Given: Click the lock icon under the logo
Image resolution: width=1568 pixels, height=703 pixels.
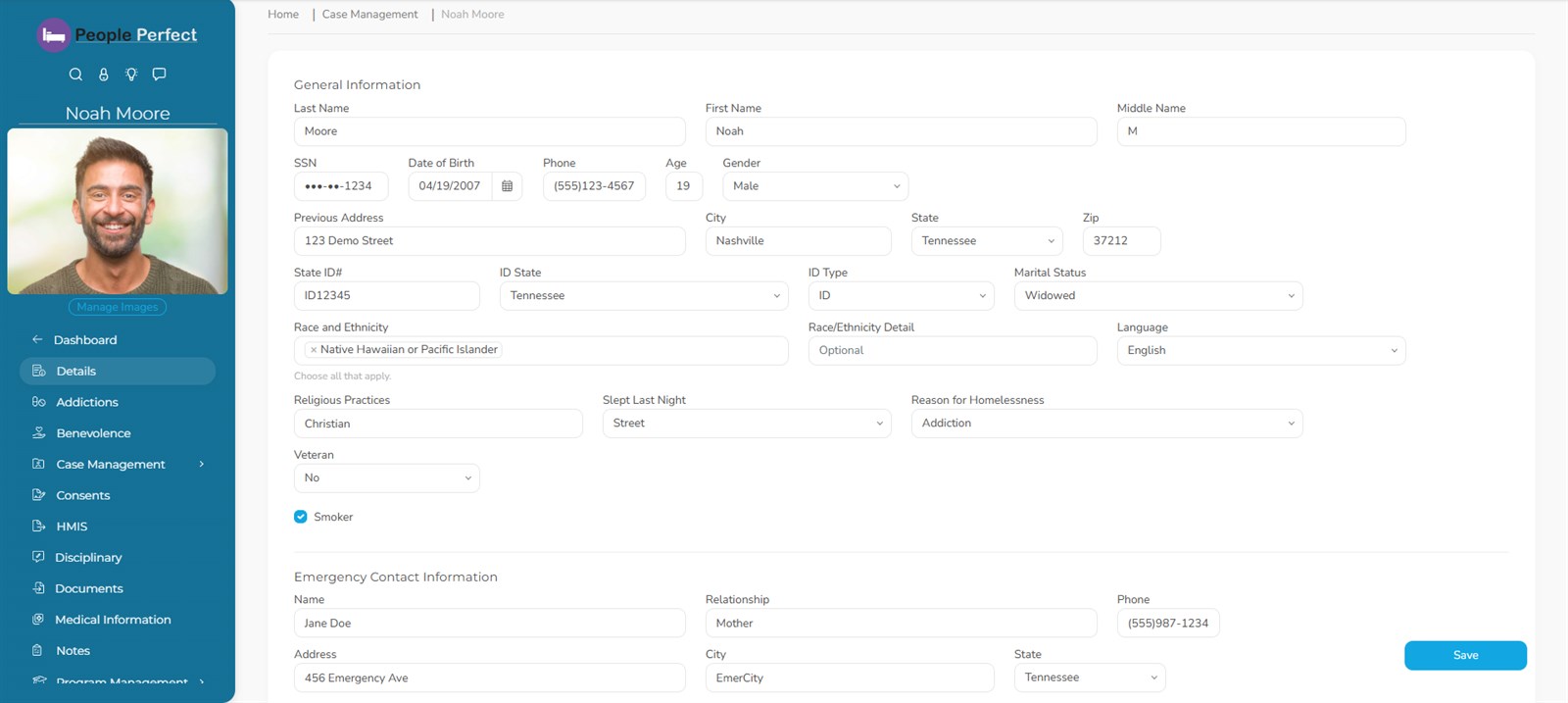Looking at the screenshot, I should tap(103, 75).
